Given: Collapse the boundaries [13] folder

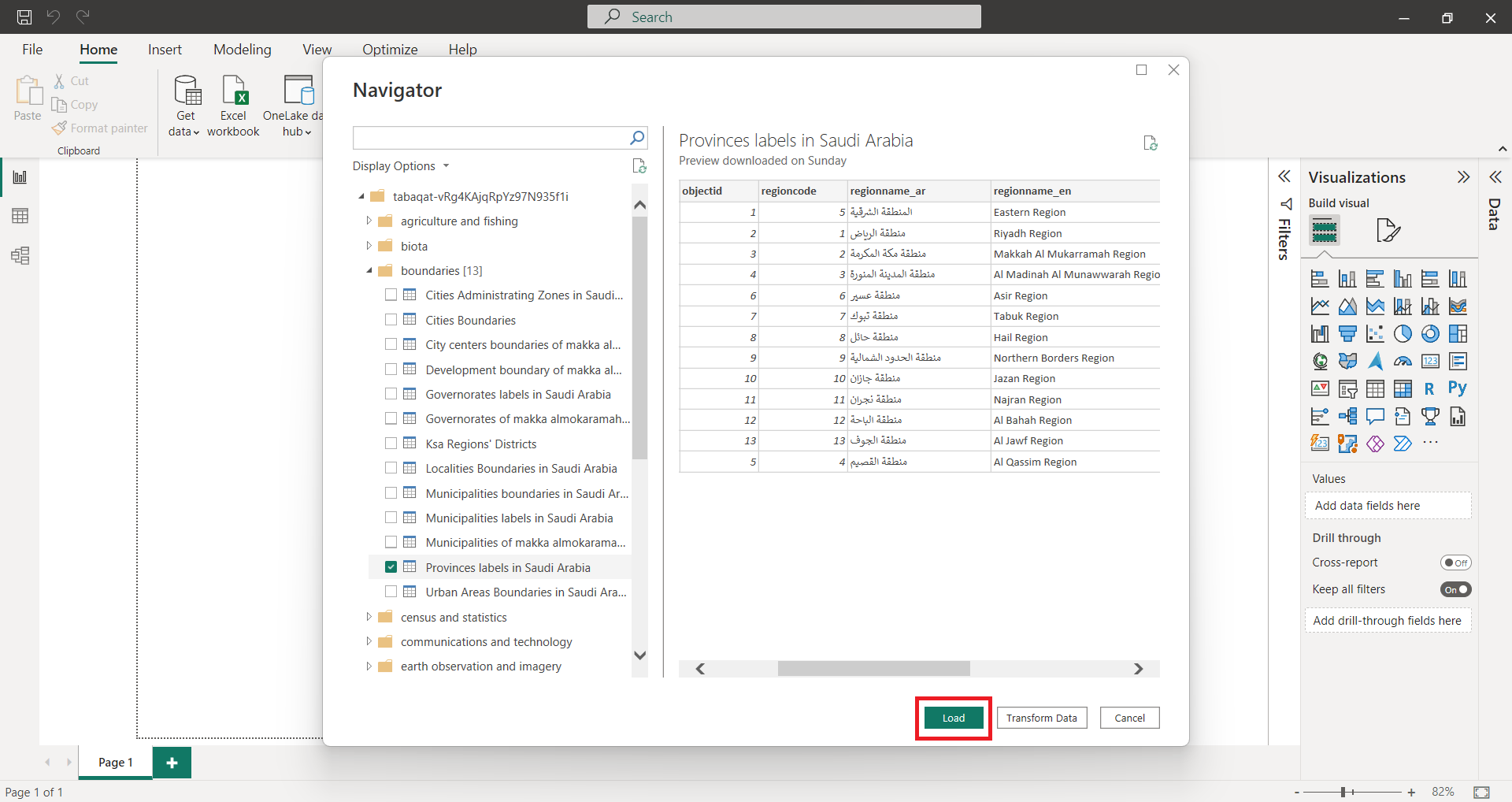Looking at the screenshot, I should click(x=369, y=270).
